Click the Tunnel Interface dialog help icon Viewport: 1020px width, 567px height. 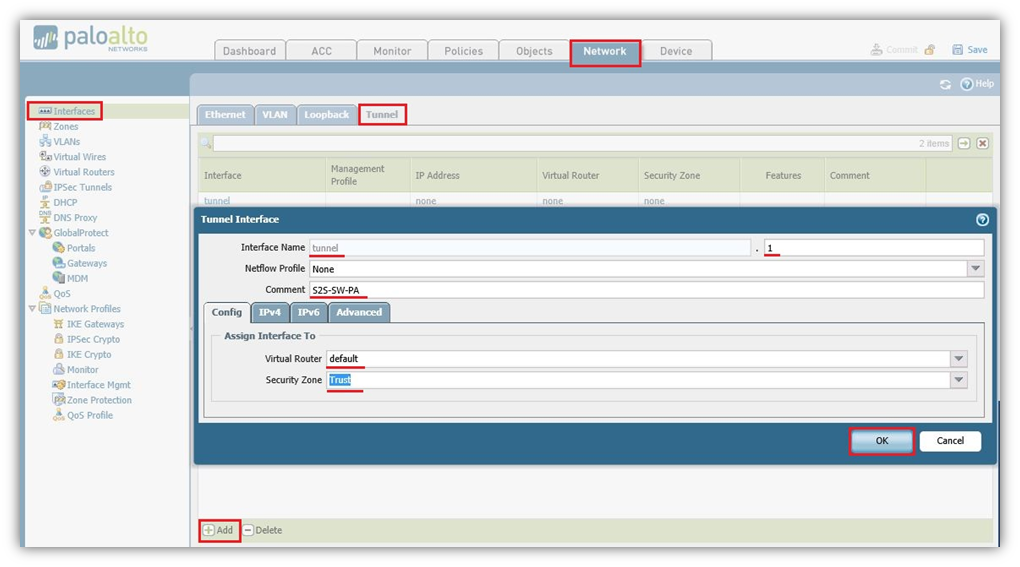982,219
